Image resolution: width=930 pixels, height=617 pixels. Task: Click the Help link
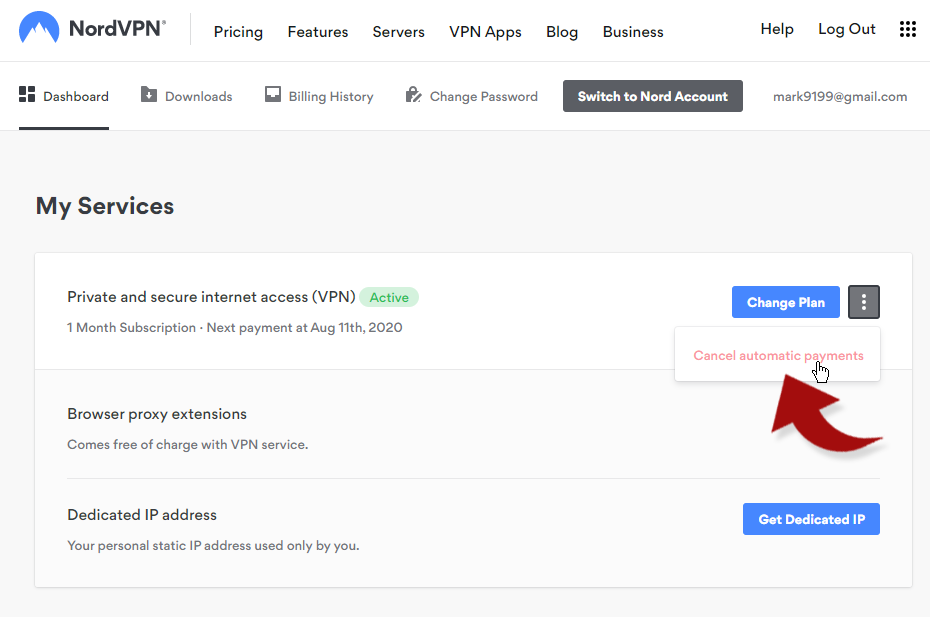[x=777, y=29]
